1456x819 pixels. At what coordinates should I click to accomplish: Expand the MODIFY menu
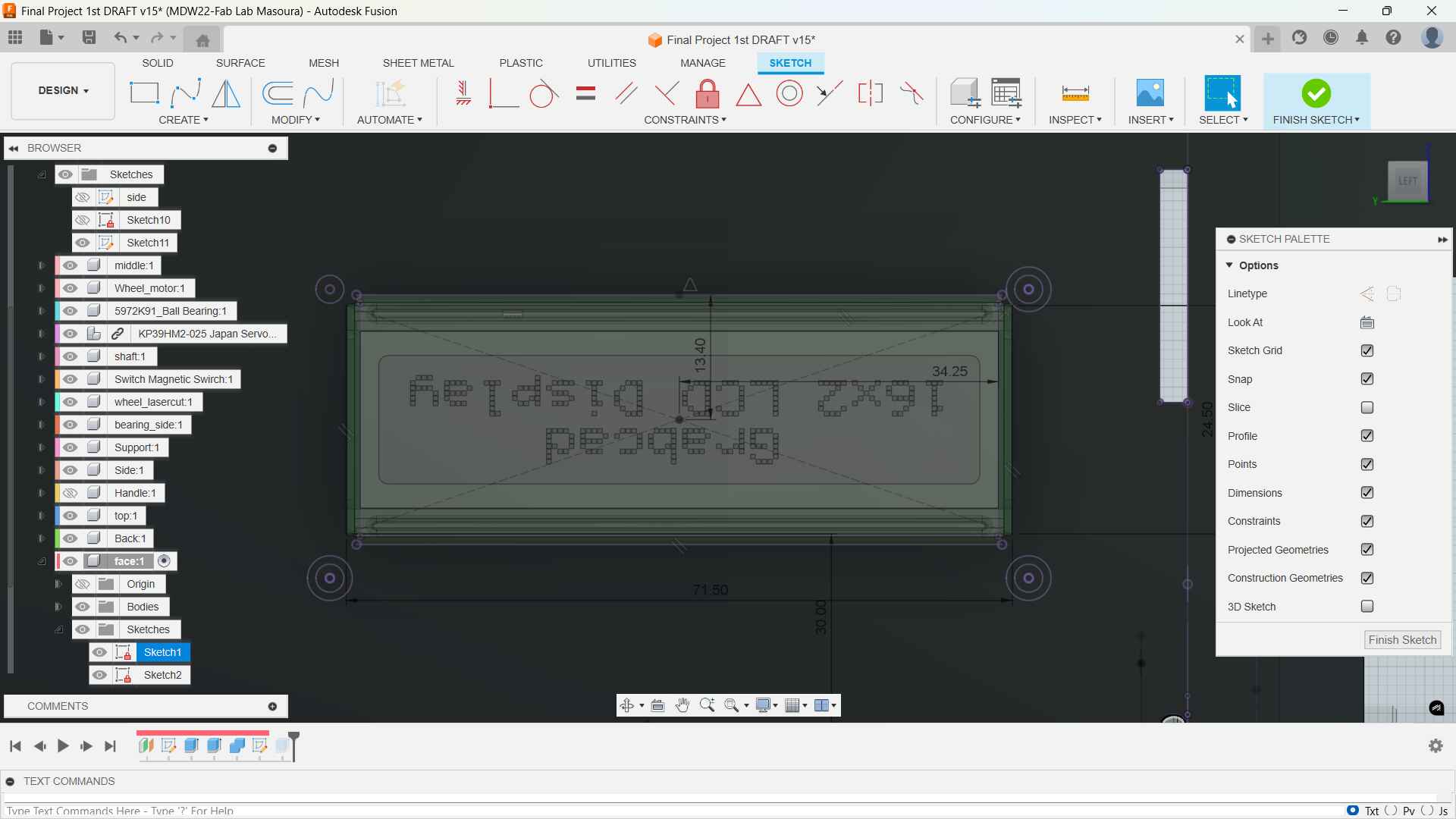(296, 120)
